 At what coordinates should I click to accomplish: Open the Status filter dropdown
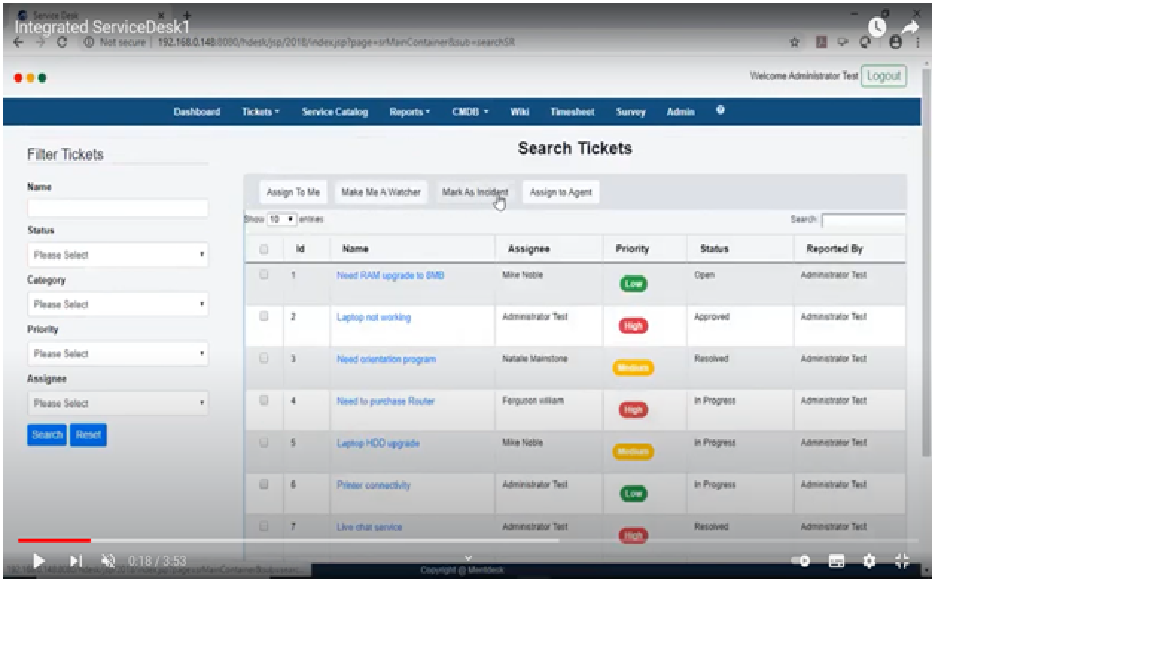[x=118, y=255]
